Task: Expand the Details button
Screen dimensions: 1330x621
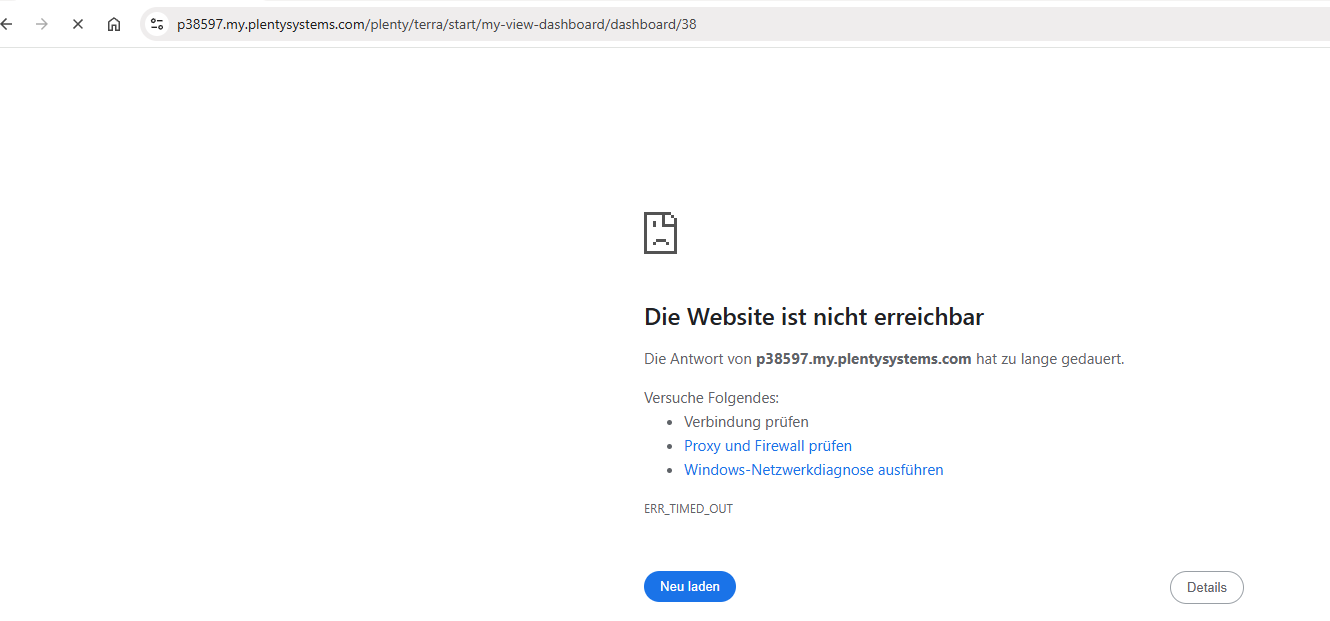Action: (1206, 588)
